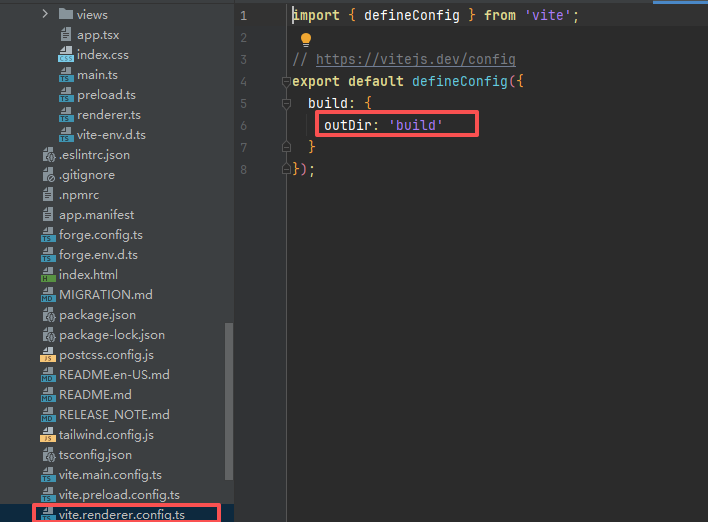Collapse the build block fold marker
This screenshot has height=522, width=708.
(286, 104)
